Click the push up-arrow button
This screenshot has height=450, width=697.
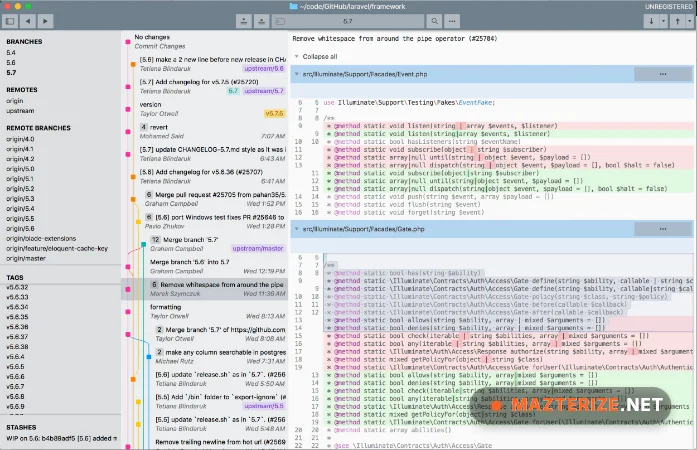677,21
